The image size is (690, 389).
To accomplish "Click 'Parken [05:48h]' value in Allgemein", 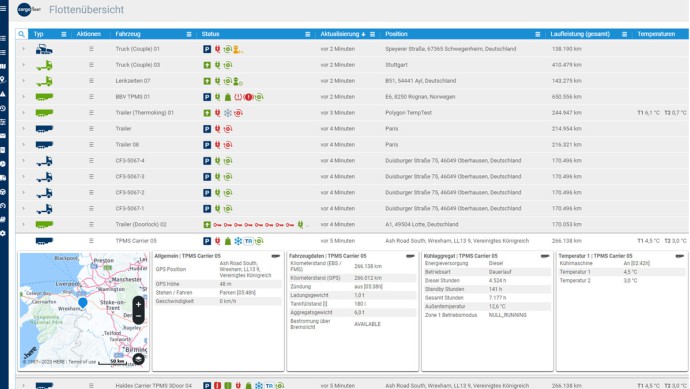I will tap(237, 293).
